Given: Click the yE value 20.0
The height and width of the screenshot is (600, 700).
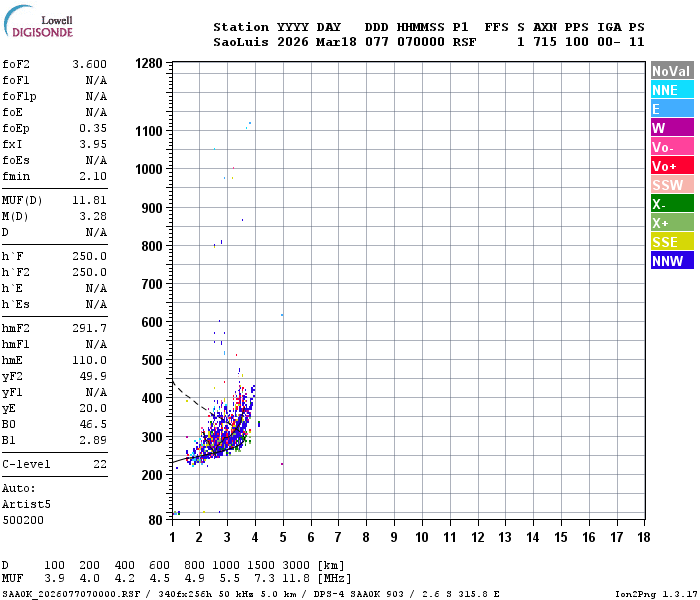Looking at the screenshot, I should [x=93, y=408].
